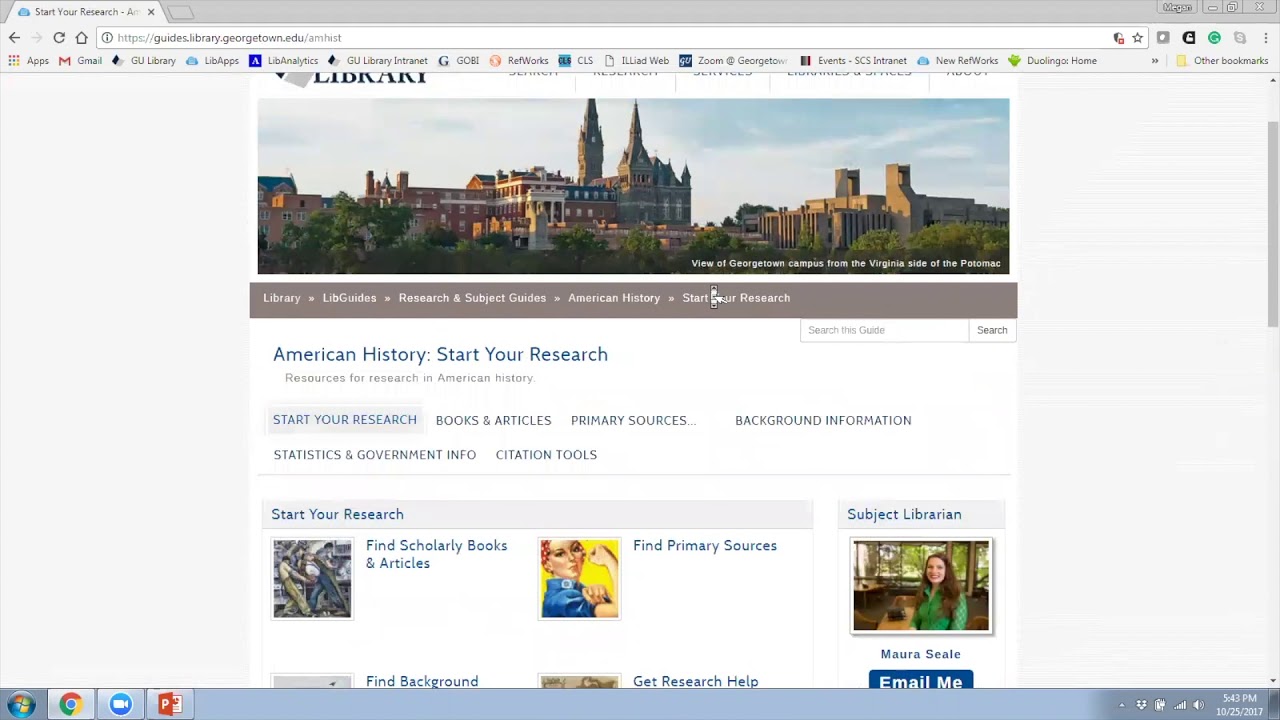Open the Get Research Help link
Viewport: 1280px width, 720px height.
[x=696, y=682]
